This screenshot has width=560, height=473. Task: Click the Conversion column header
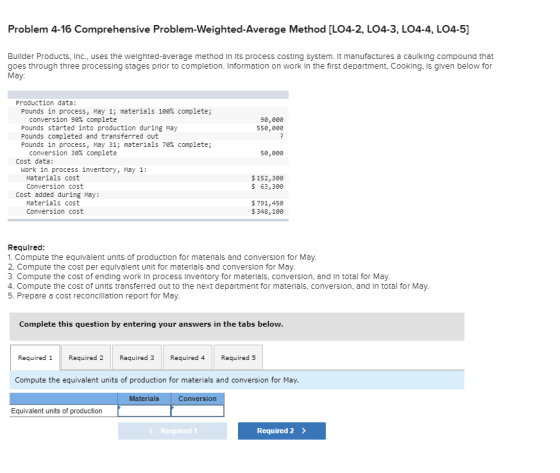(198, 399)
